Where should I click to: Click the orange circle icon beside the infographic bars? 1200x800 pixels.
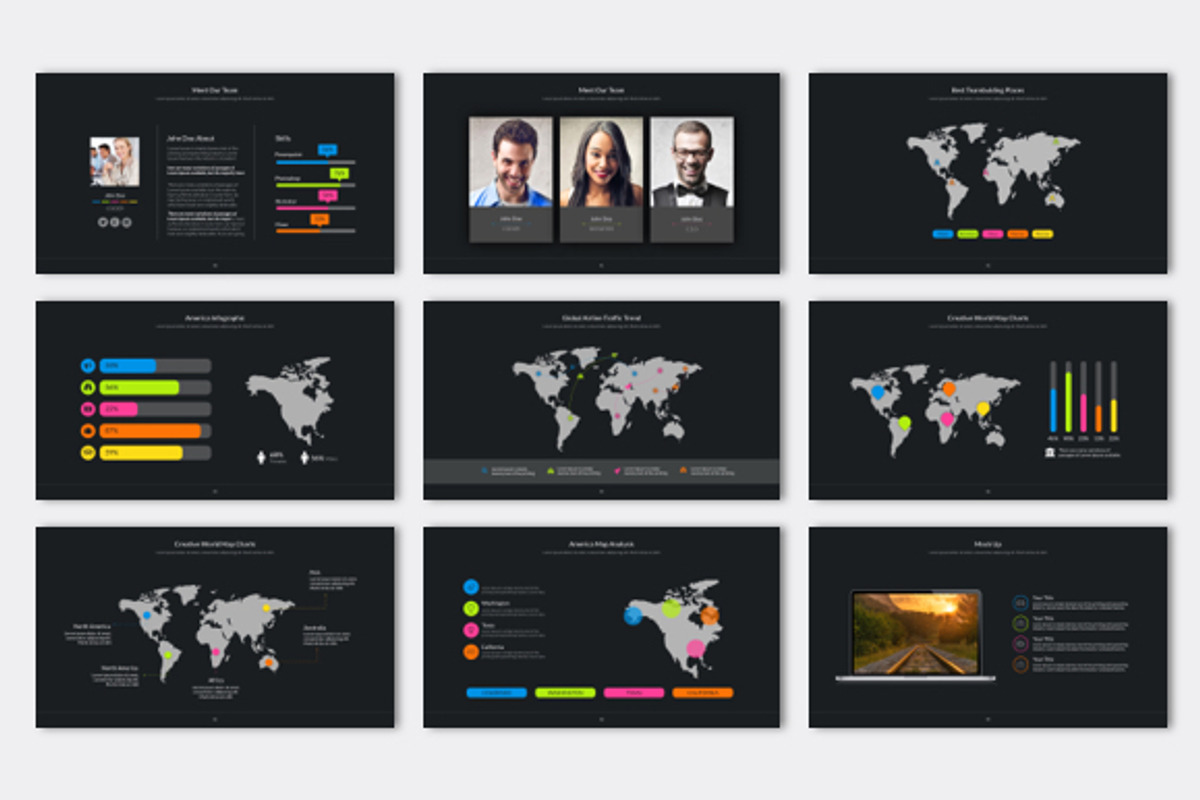[88, 431]
